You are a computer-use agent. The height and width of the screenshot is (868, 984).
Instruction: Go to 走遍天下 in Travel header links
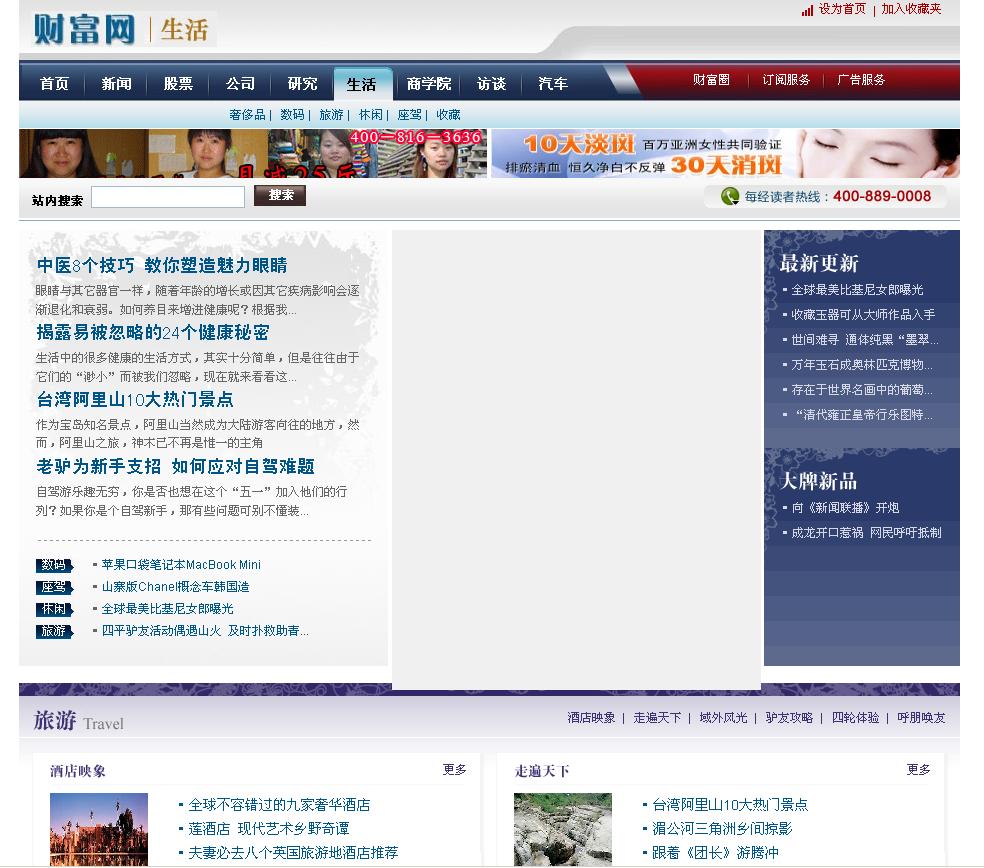pos(657,717)
